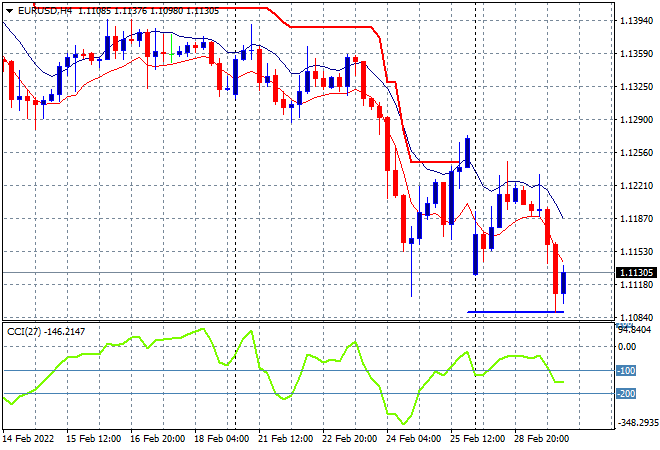Click the 15 Feb 12:00 time label

[93, 439]
